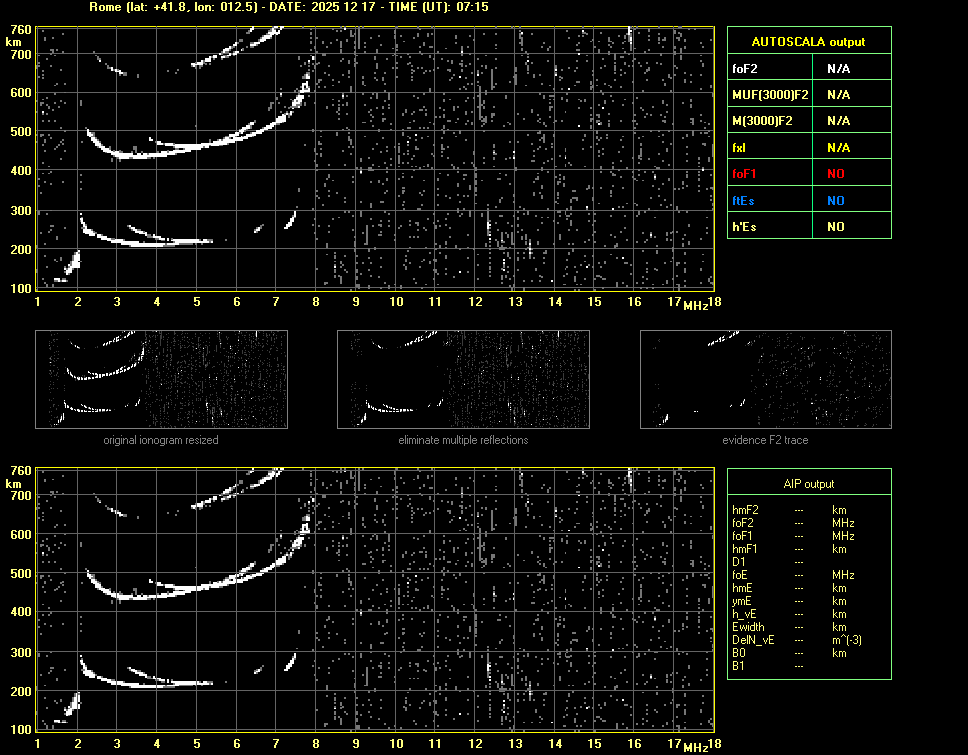The width and height of the screenshot is (968, 755).
Task: Click the yellow fxI label
Action: tap(739, 147)
